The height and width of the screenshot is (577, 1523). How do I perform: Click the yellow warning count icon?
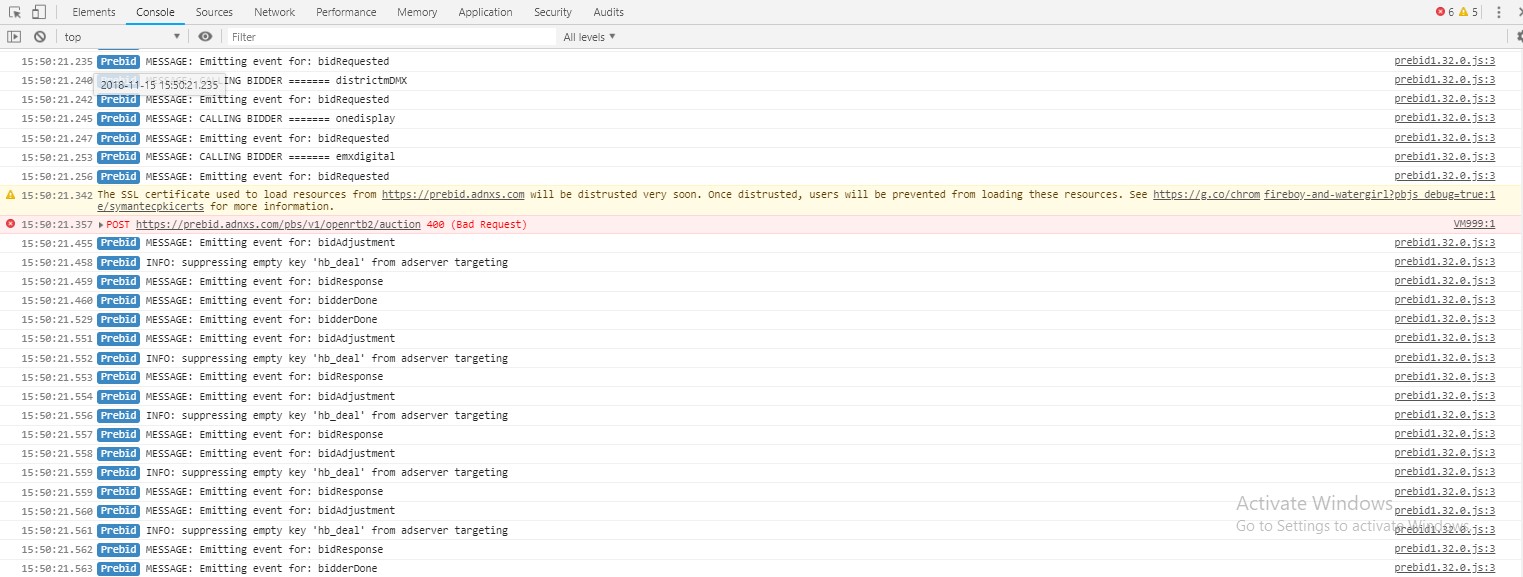point(1463,12)
